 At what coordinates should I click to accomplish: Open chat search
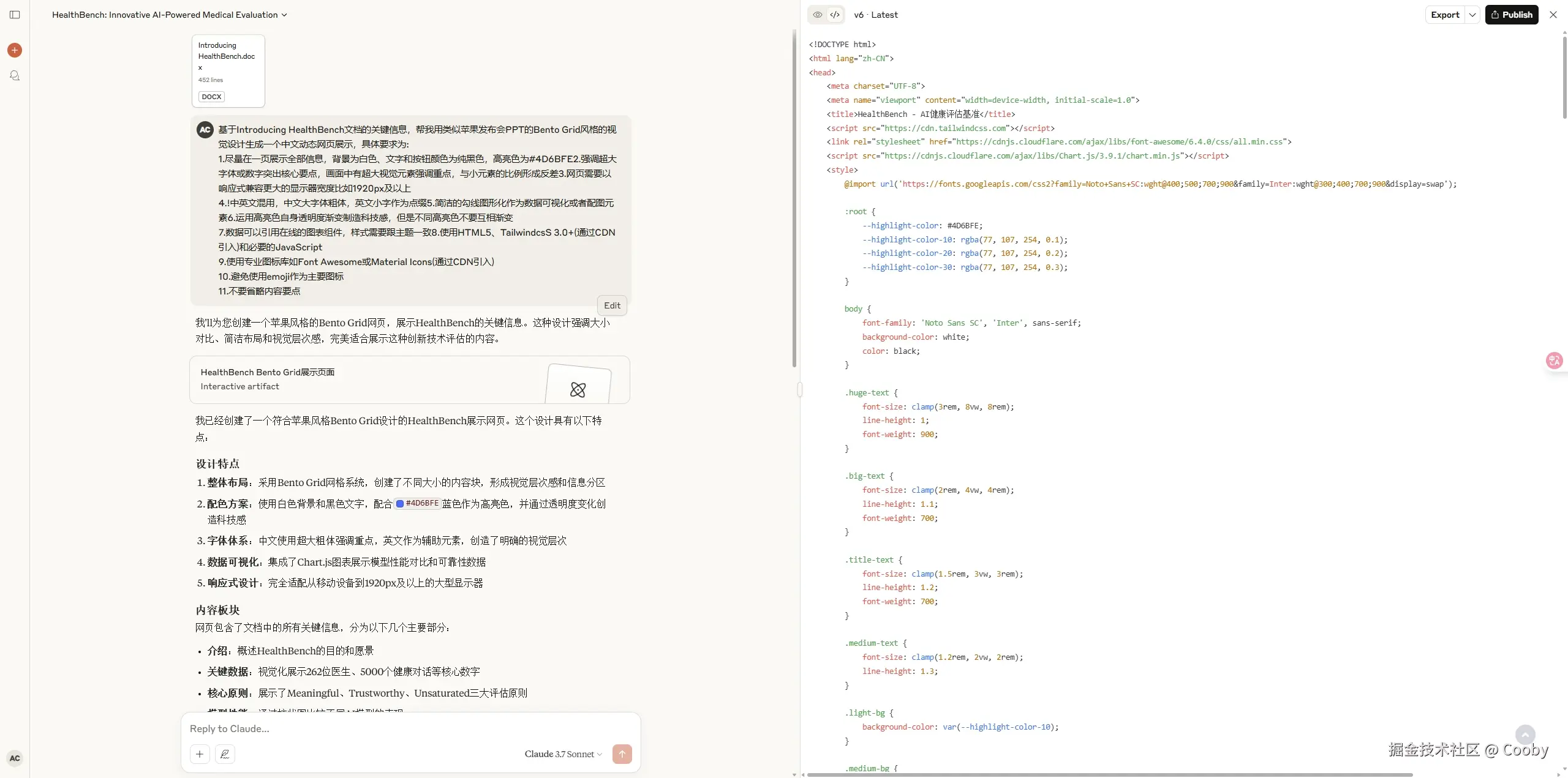(x=15, y=75)
